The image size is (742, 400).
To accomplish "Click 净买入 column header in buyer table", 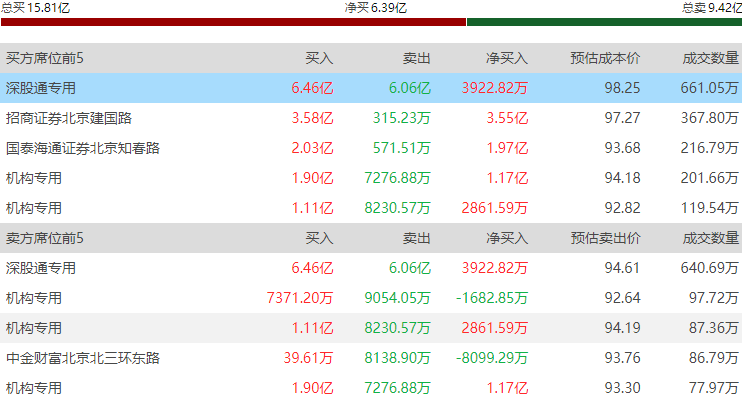I will (507, 58).
